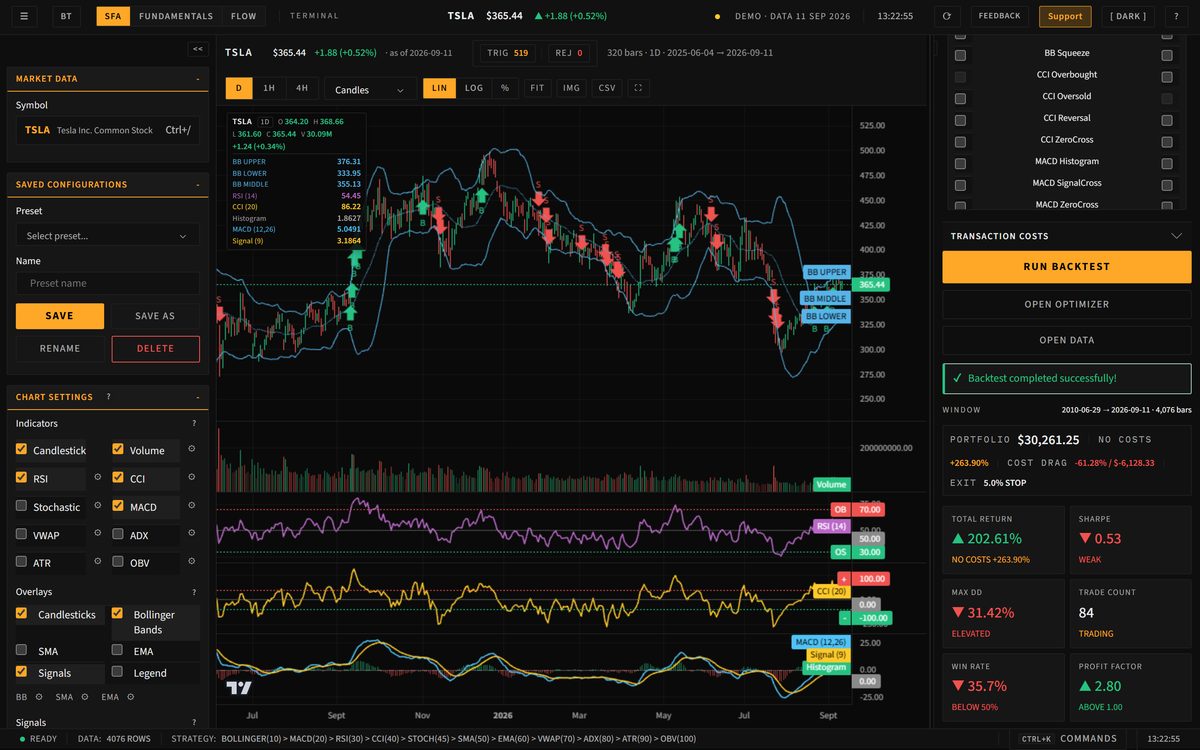
Task: Open the Candles chart type dropdown
Action: pos(370,89)
